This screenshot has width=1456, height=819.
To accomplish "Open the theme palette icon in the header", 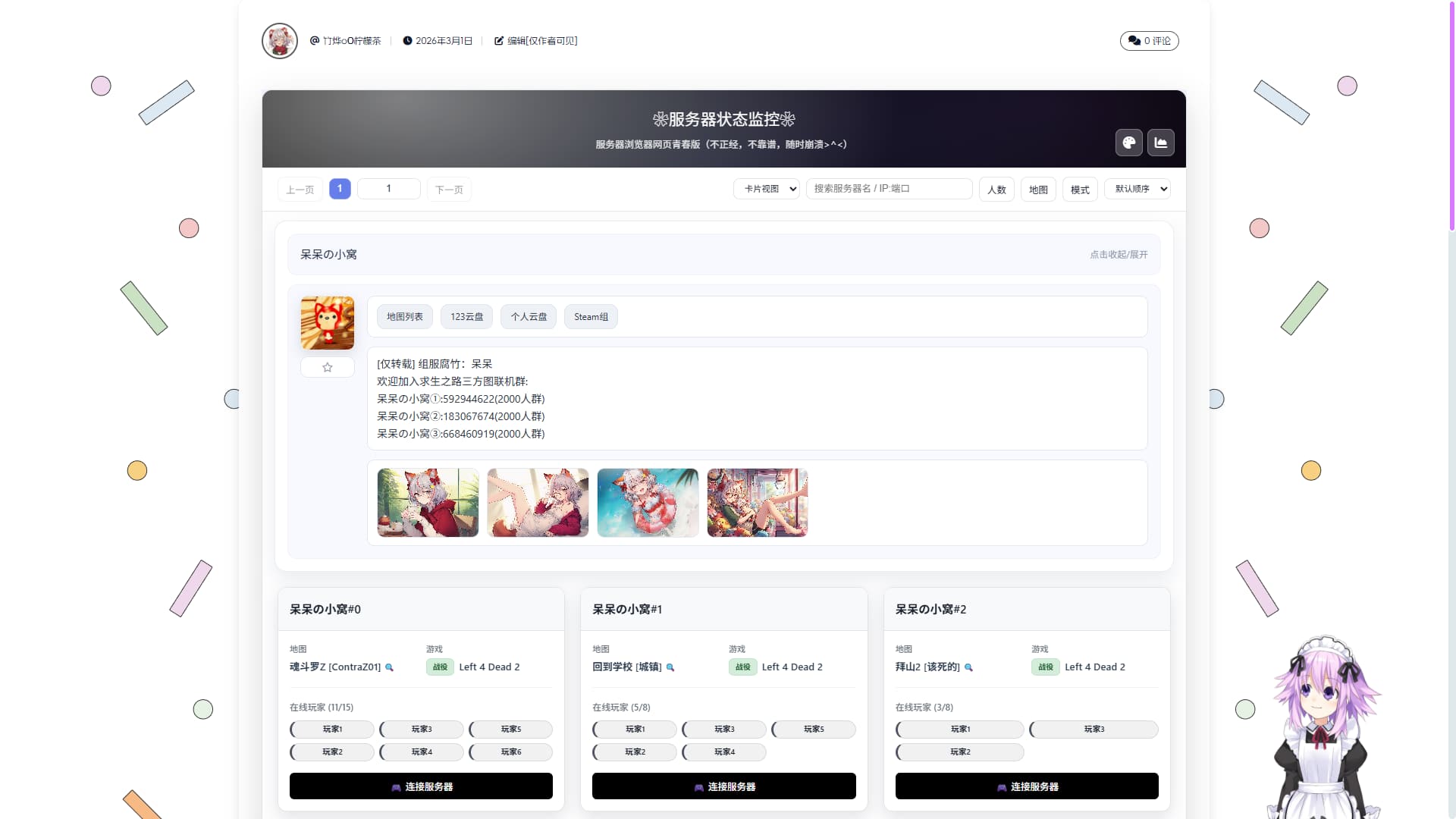I will 1129,143.
